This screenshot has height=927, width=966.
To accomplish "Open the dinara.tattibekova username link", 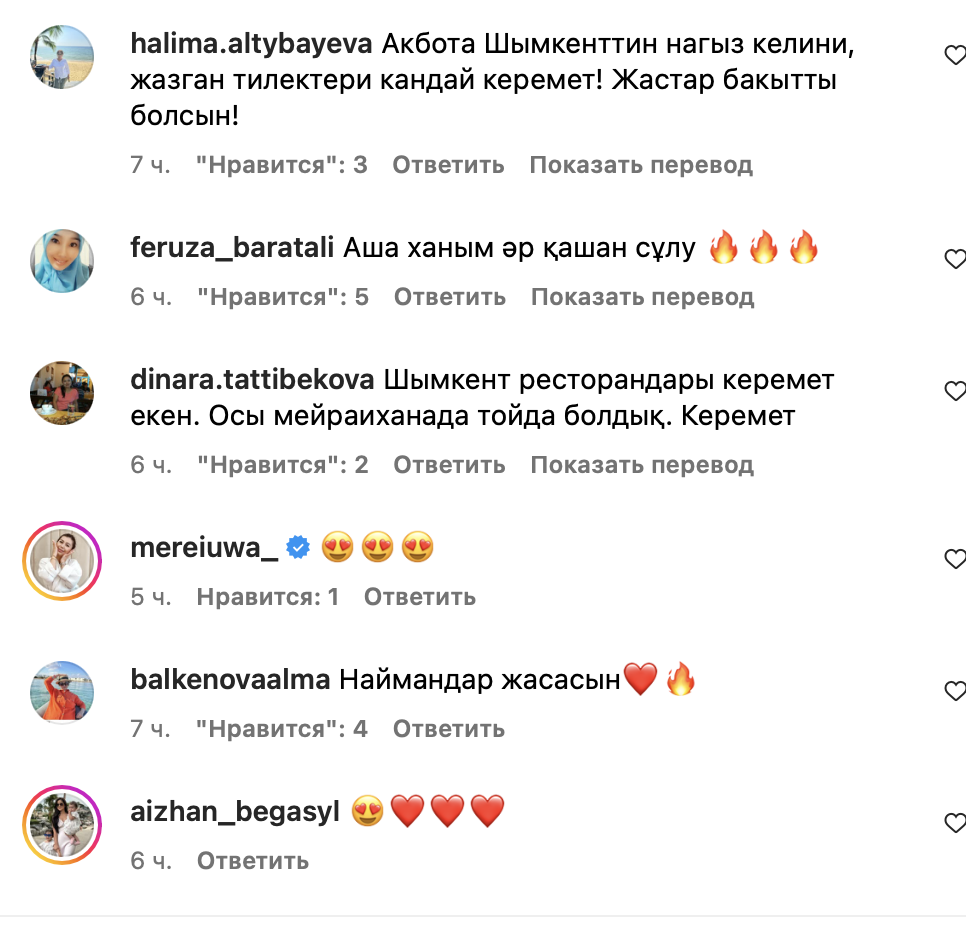I will pos(252,380).
